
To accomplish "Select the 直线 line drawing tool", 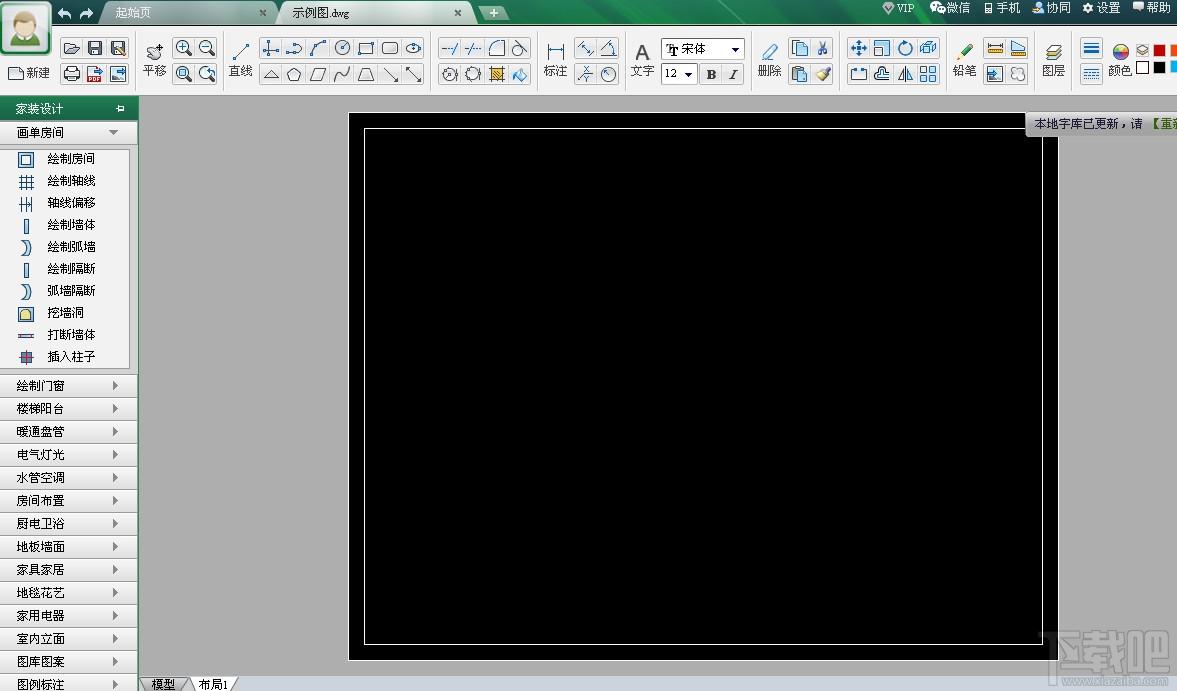I will (x=240, y=59).
